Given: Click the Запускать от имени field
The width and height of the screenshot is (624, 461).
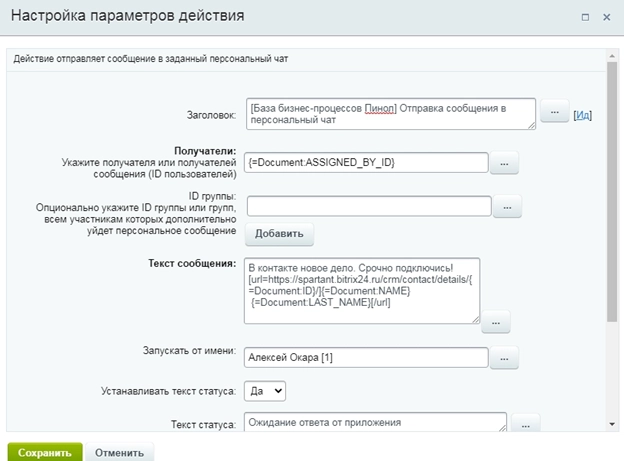Looking at the screenshot, I should [x=366, y=357].
